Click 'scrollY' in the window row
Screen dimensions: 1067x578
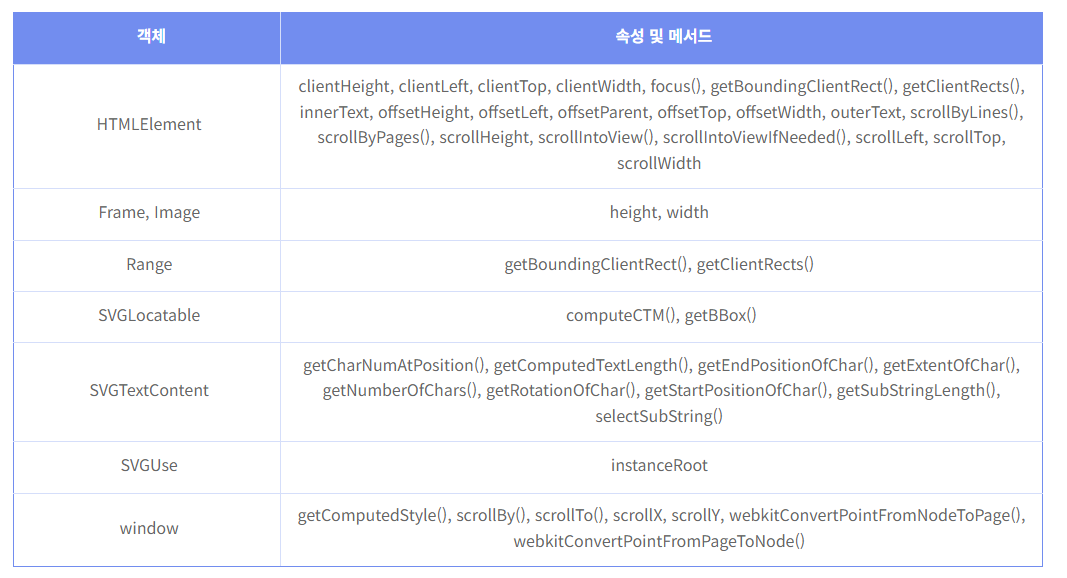pyautogui.click(x=695, y=516)
